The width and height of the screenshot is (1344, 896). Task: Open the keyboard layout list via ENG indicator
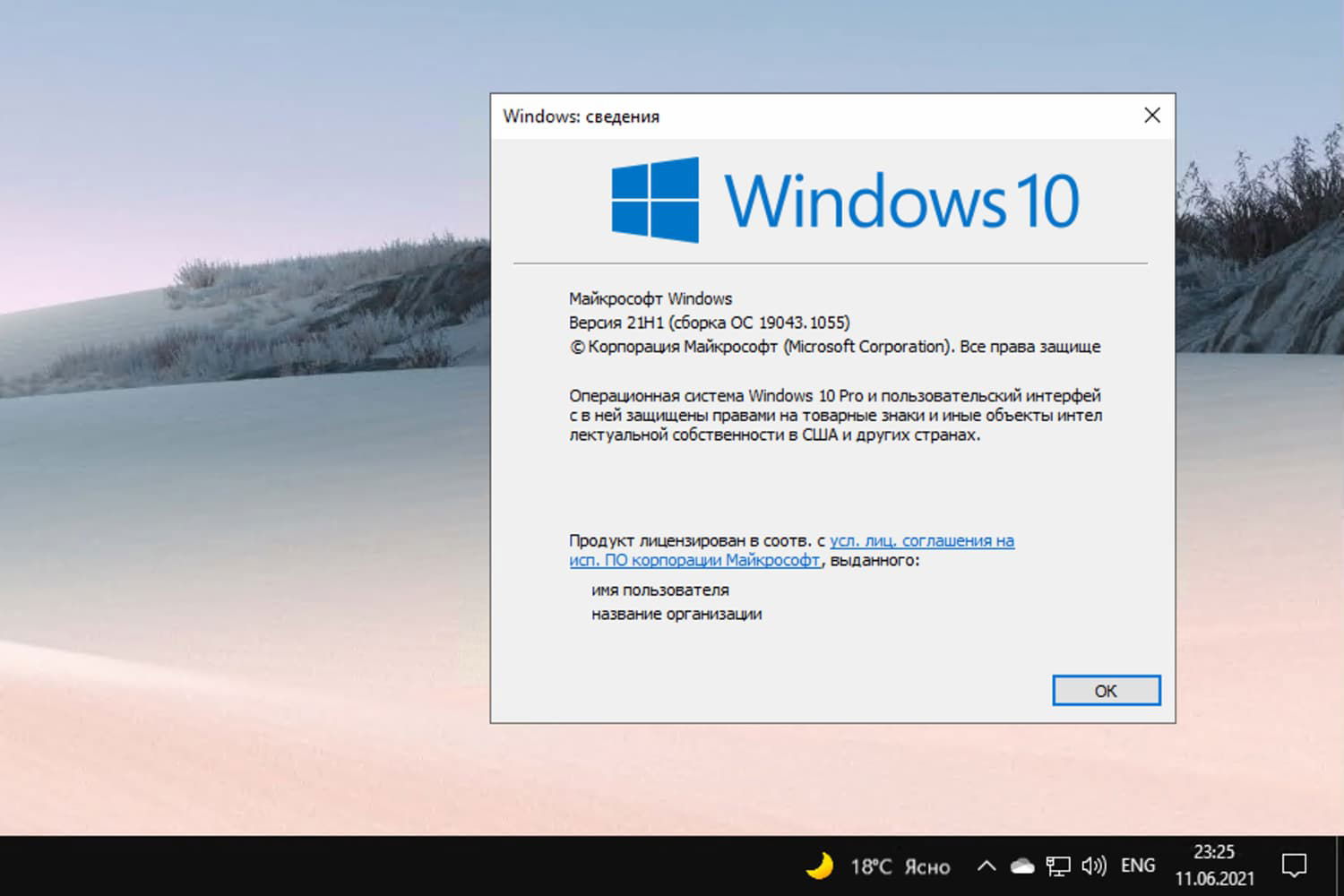pos(1137,866)
